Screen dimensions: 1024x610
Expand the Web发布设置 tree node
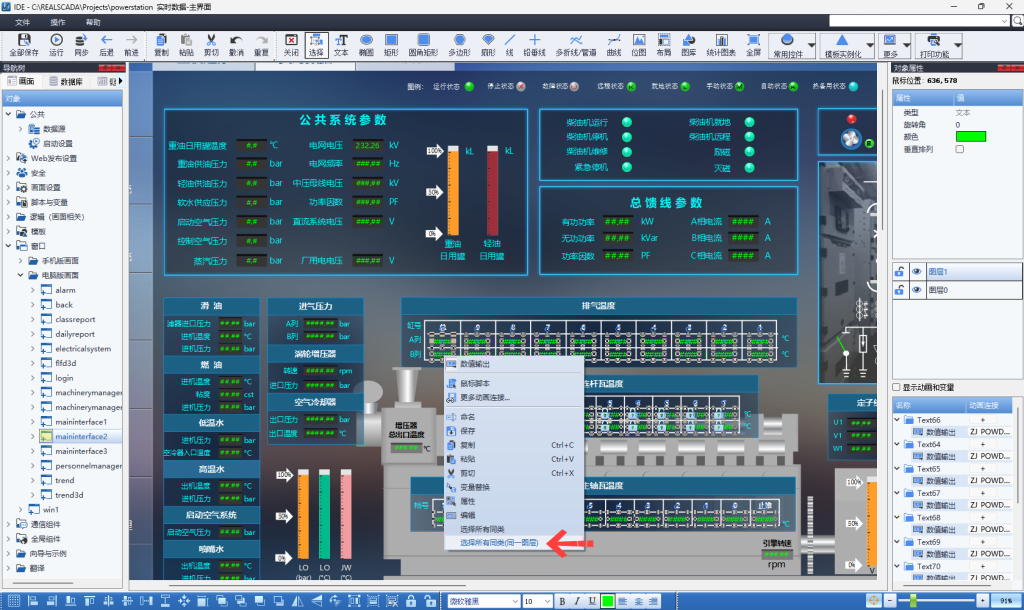10,158
